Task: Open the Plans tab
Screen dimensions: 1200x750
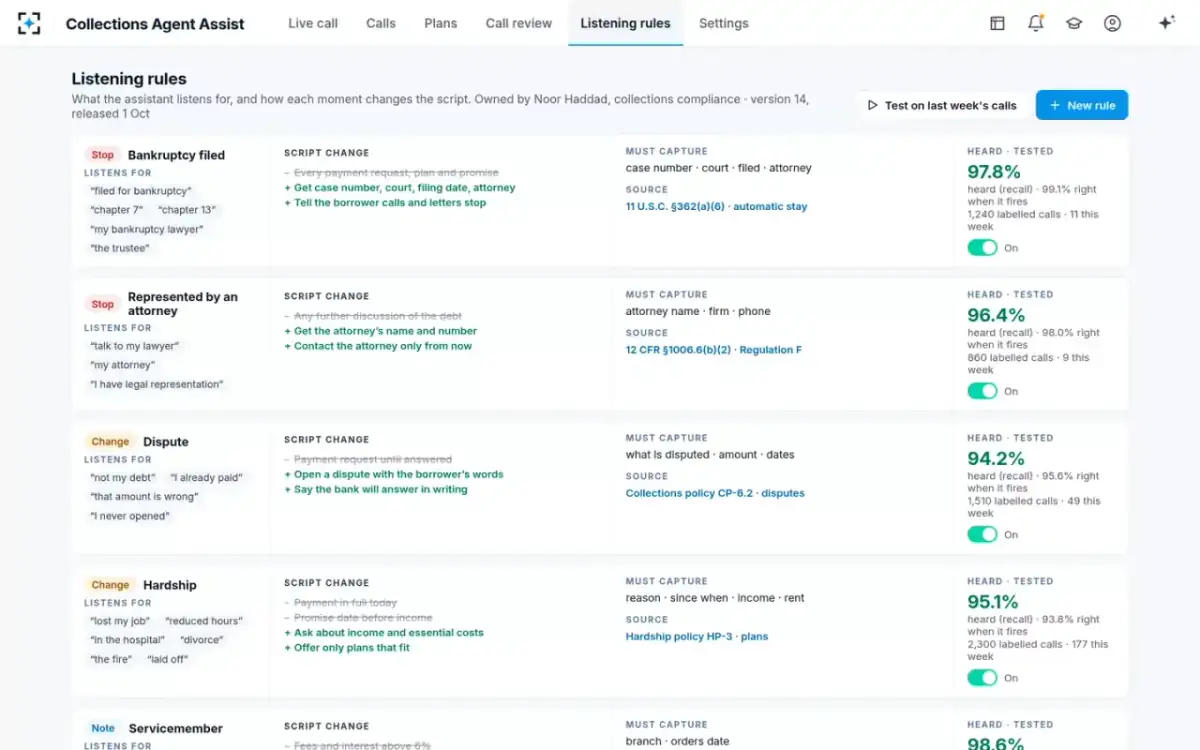Action: [441, 23]
